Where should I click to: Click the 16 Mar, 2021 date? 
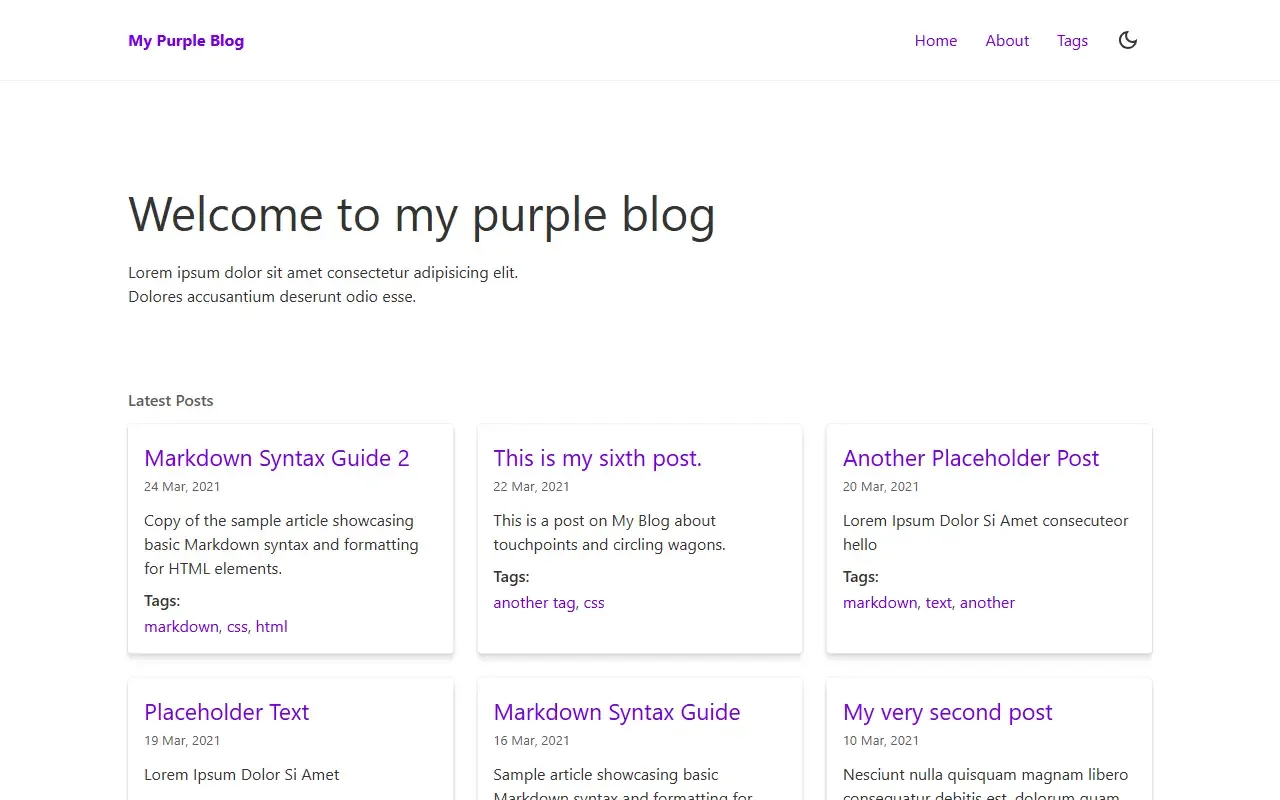click(x=531, y=741)
